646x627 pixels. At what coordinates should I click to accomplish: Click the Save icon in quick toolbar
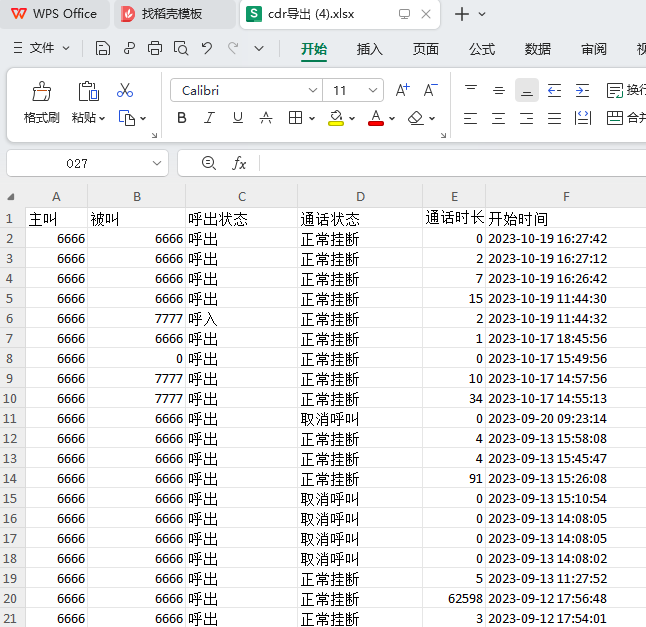tap(103, 48)
